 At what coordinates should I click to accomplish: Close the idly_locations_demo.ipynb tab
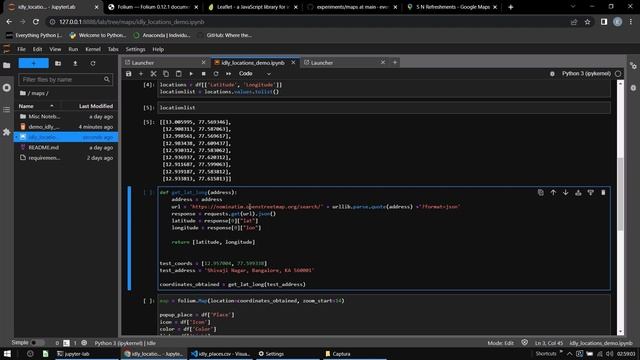(x=293, y=63)
